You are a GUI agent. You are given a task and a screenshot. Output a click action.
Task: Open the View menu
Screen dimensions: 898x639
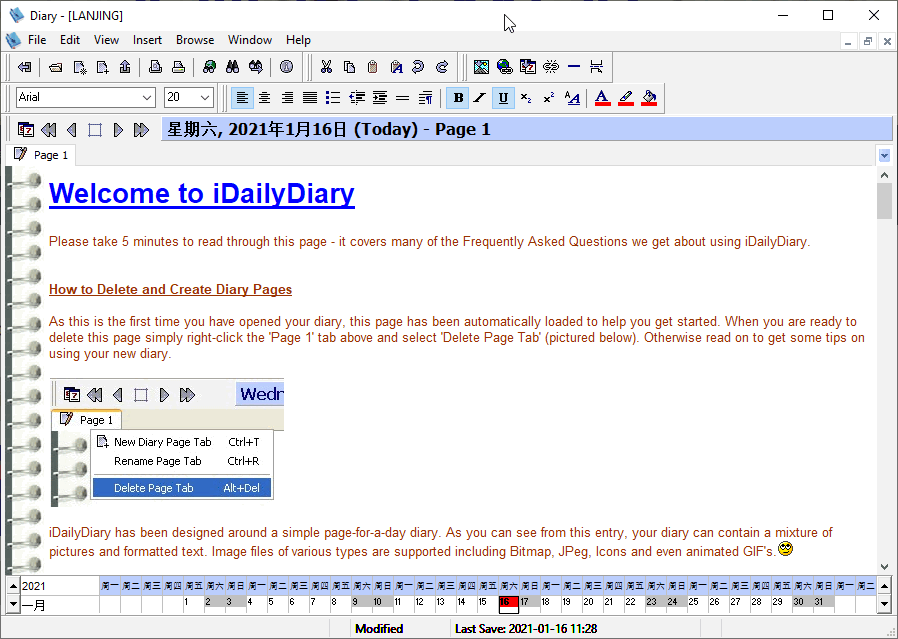coord(106,40)
